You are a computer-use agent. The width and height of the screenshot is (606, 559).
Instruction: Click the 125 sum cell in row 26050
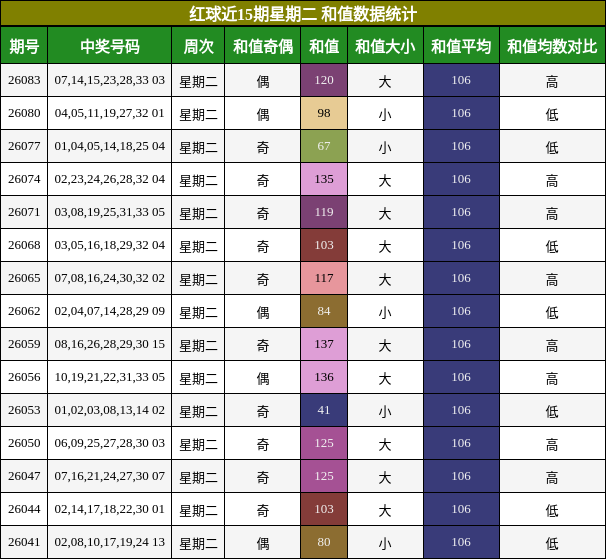click(x=324, y=443)
